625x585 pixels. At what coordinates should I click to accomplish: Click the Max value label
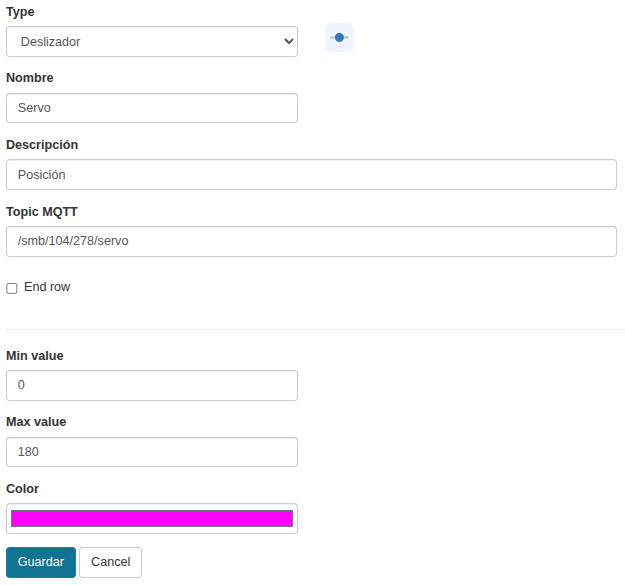(x=36, y=422)
